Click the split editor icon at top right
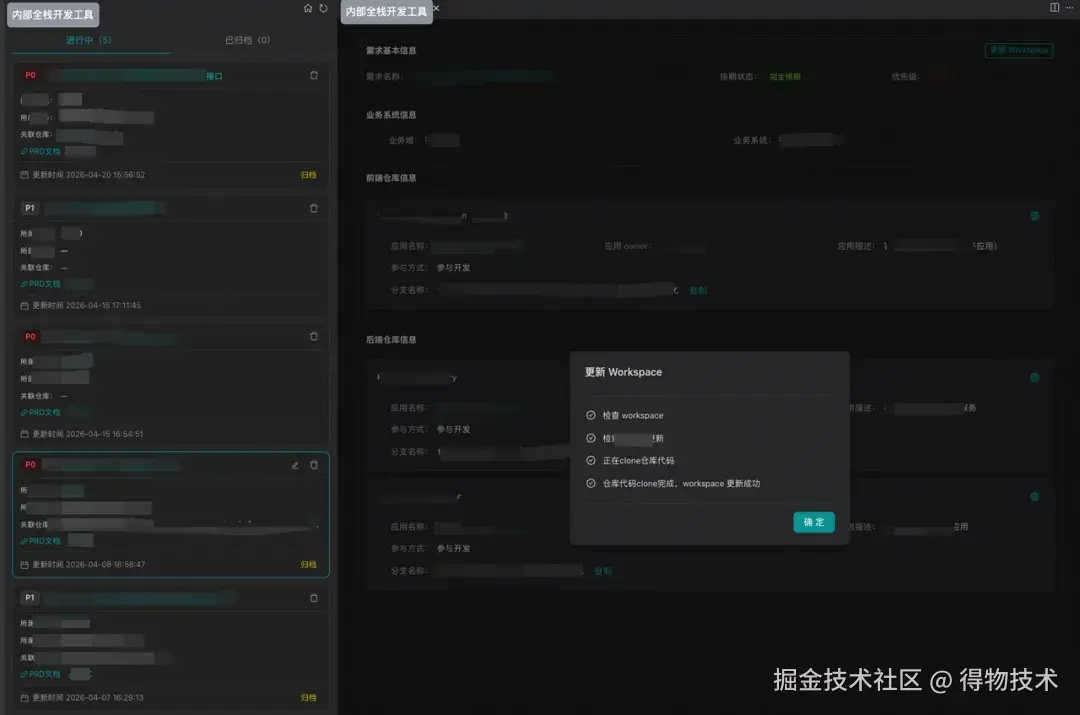1080x715 pixels. pyautogui.click(x=1055, y=8)
